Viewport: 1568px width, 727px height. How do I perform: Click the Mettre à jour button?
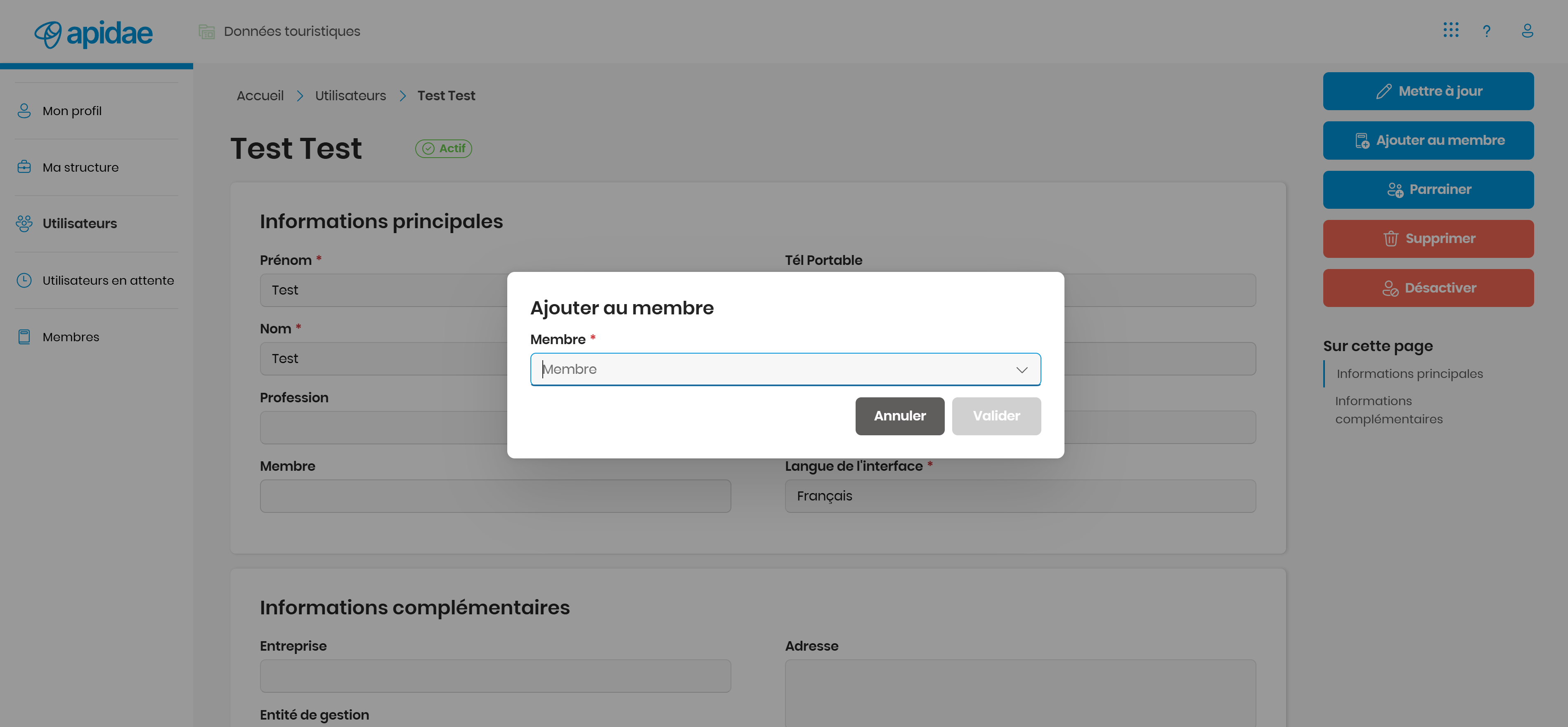click(1428, 91)
